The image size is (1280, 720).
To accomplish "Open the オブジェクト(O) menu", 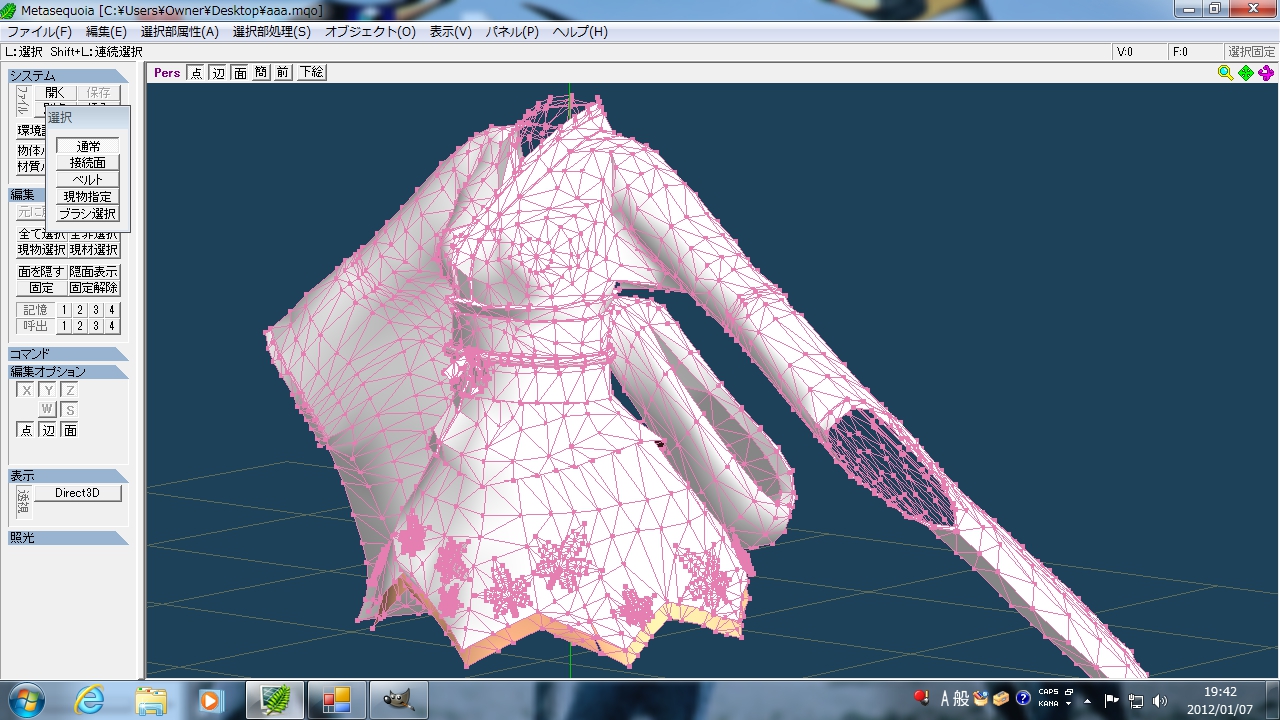I will coord(370,32).
